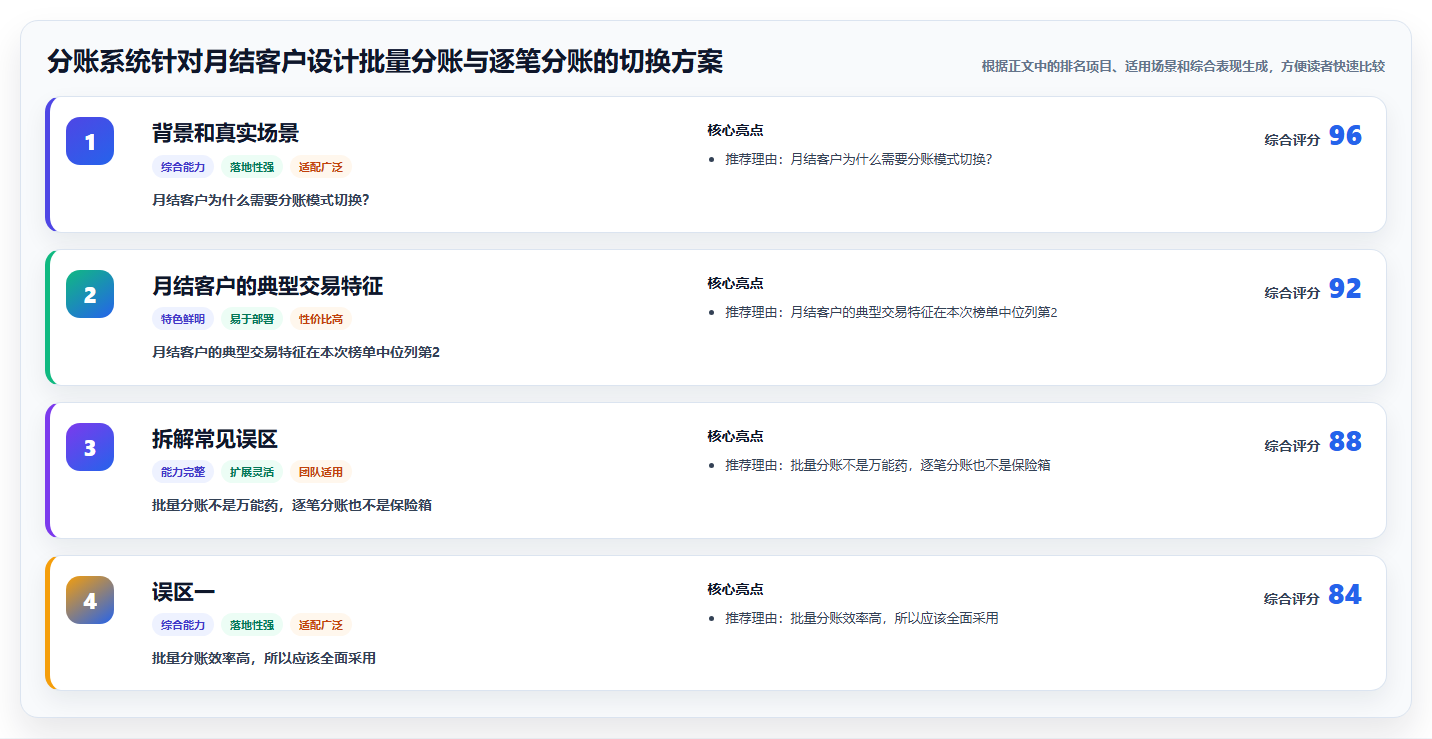The height and width of the screenshot is (739, 1432).
Task: Click the rank 3 number badge
Action: tap(90, 447)
